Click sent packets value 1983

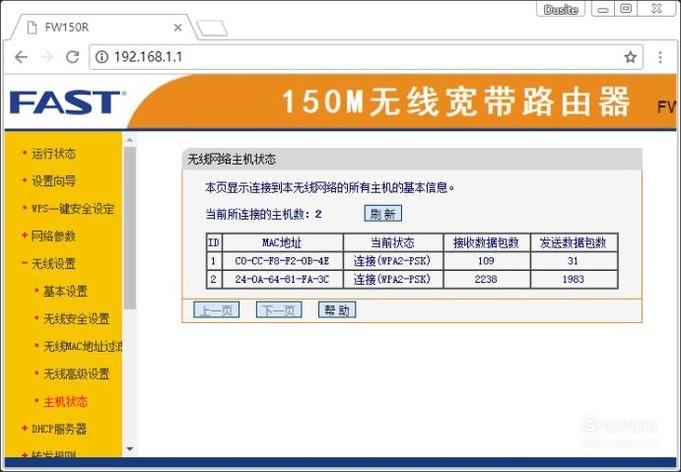click(x=573, y=279)
